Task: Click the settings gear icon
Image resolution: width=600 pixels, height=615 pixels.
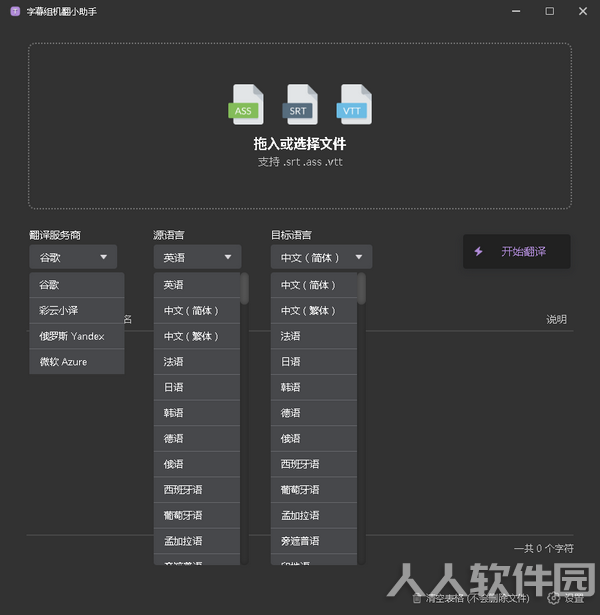Action: (x=553, y=598)
